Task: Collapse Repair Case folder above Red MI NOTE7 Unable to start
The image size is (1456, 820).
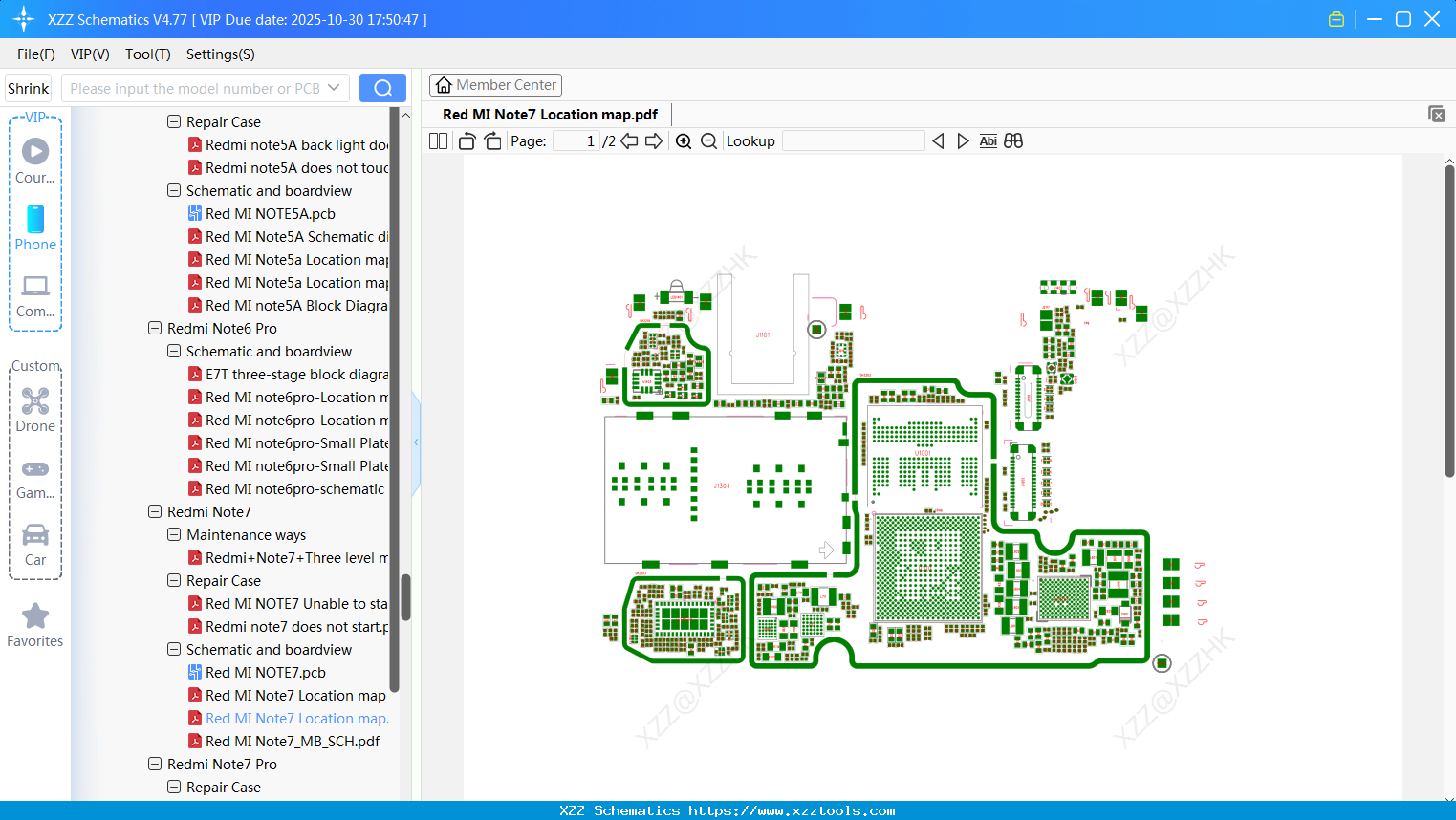Action: [x=174, y=580]
